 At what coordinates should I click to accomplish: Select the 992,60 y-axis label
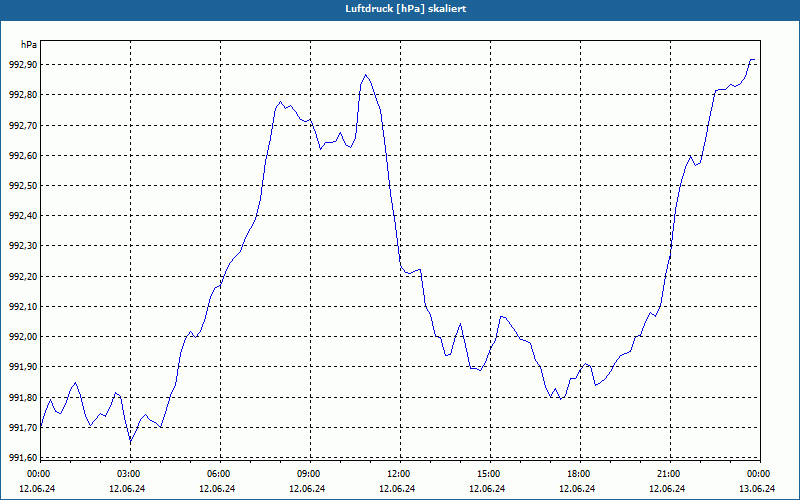coord(23,156)
